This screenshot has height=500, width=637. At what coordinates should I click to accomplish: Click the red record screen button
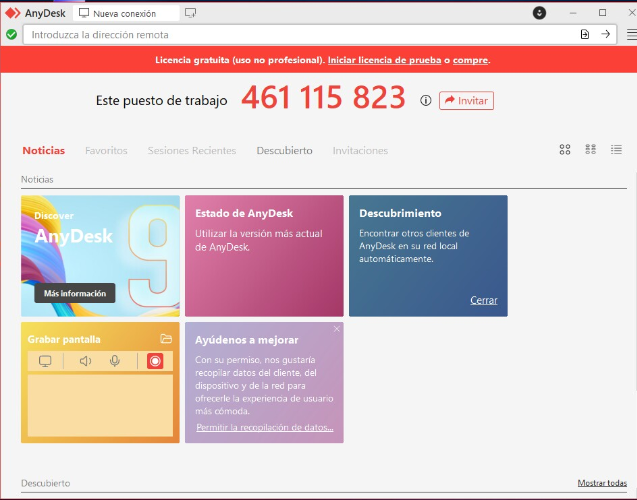(155, 361)
